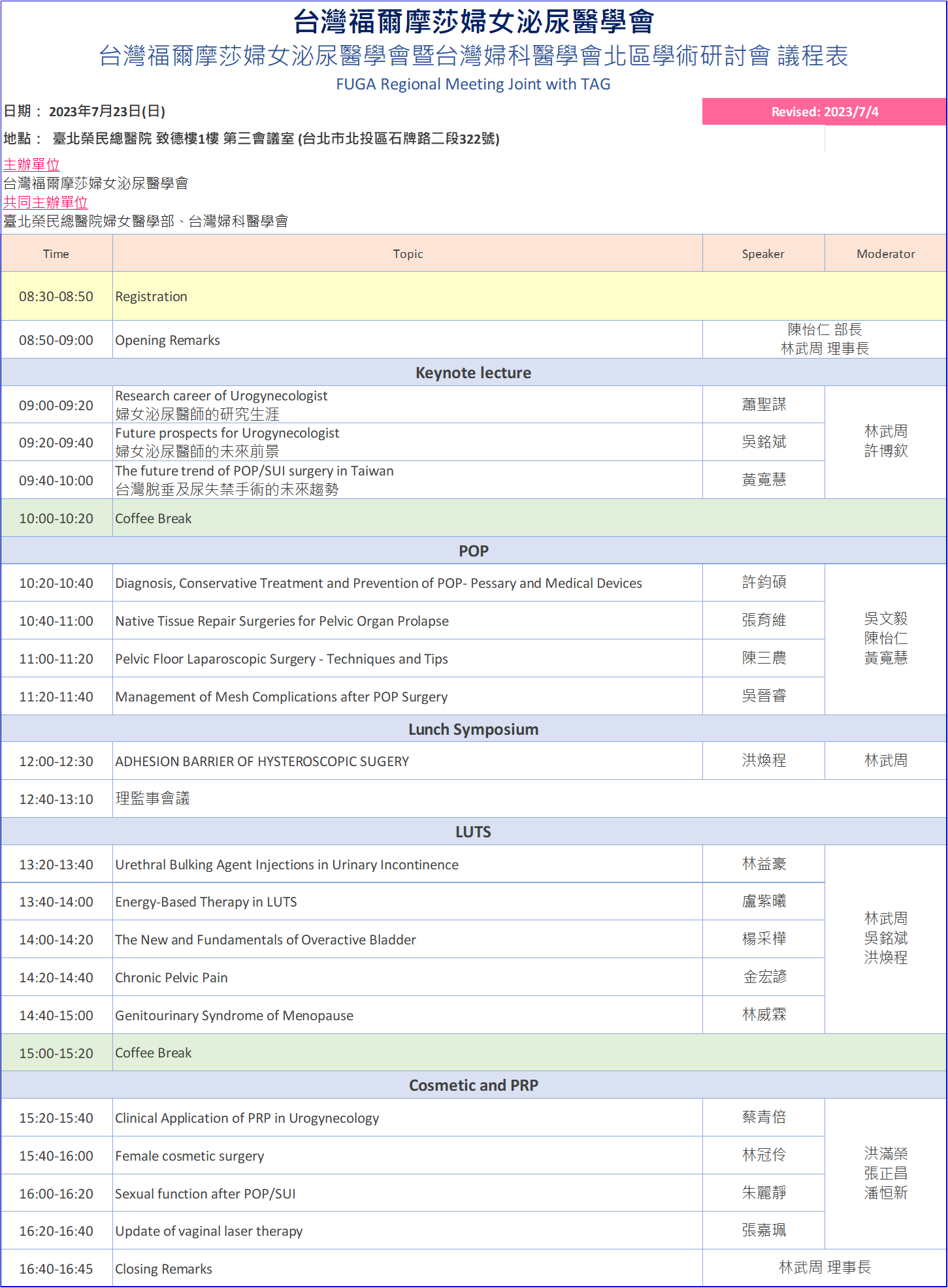Click the Keynote lecture section heading
Screen dimensions: 948x1288
coord(473,373)
